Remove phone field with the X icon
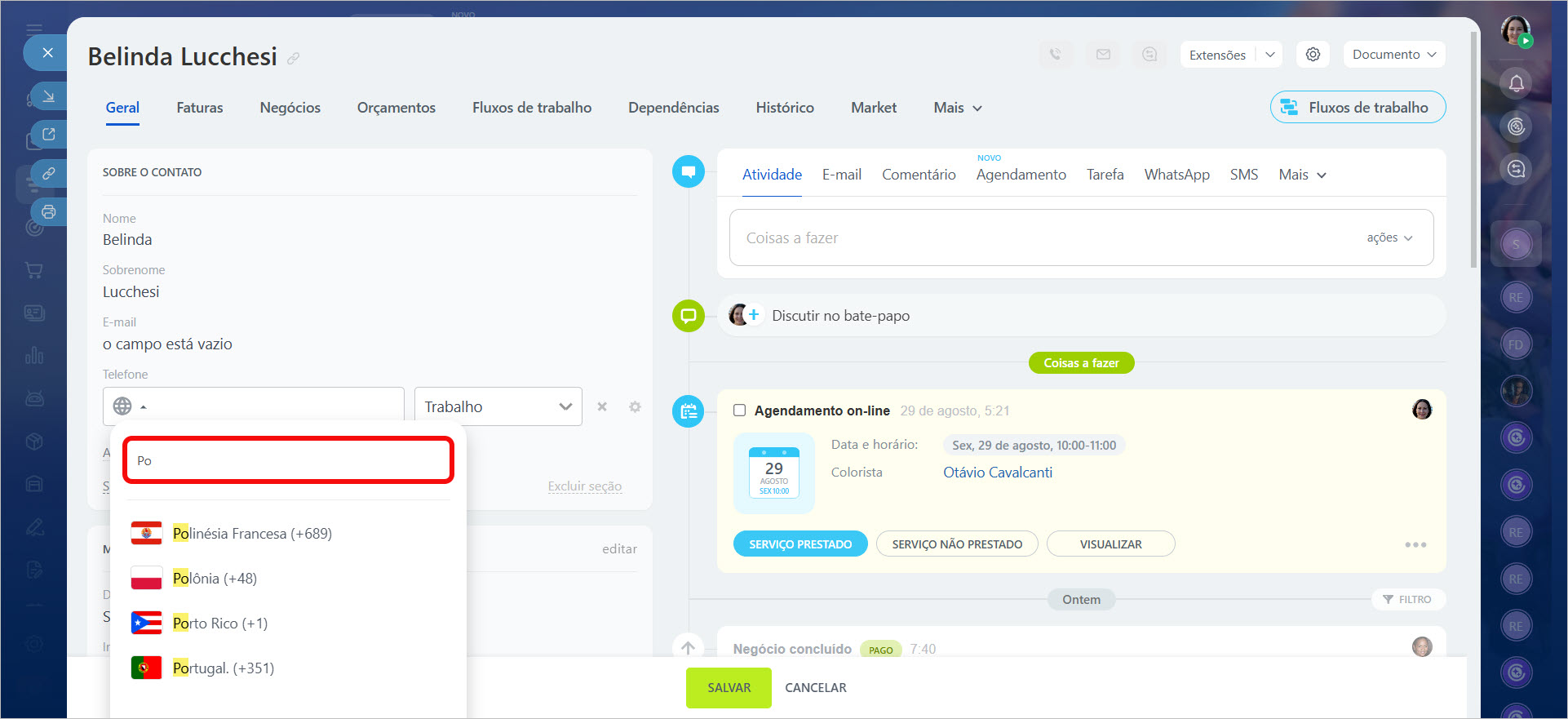 pos(602,406)
